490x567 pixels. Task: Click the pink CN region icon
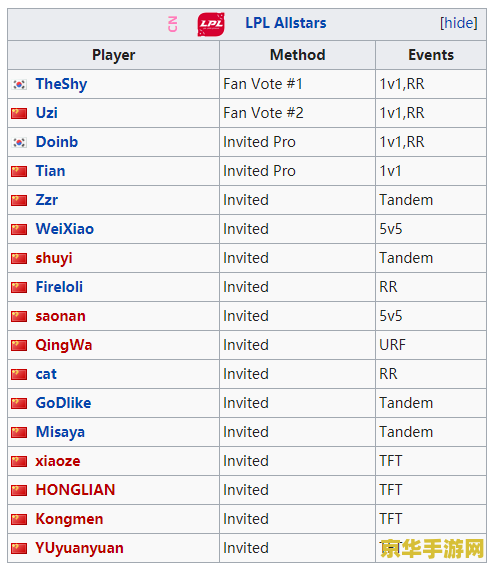pos(172,24)
